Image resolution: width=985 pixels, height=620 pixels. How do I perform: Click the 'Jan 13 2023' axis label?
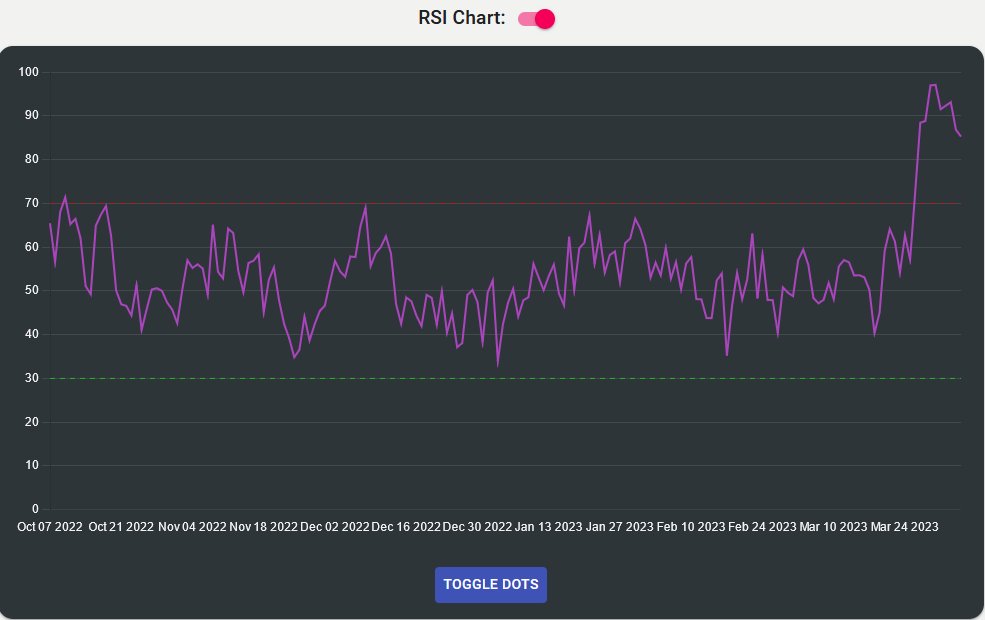click(548, 527)
